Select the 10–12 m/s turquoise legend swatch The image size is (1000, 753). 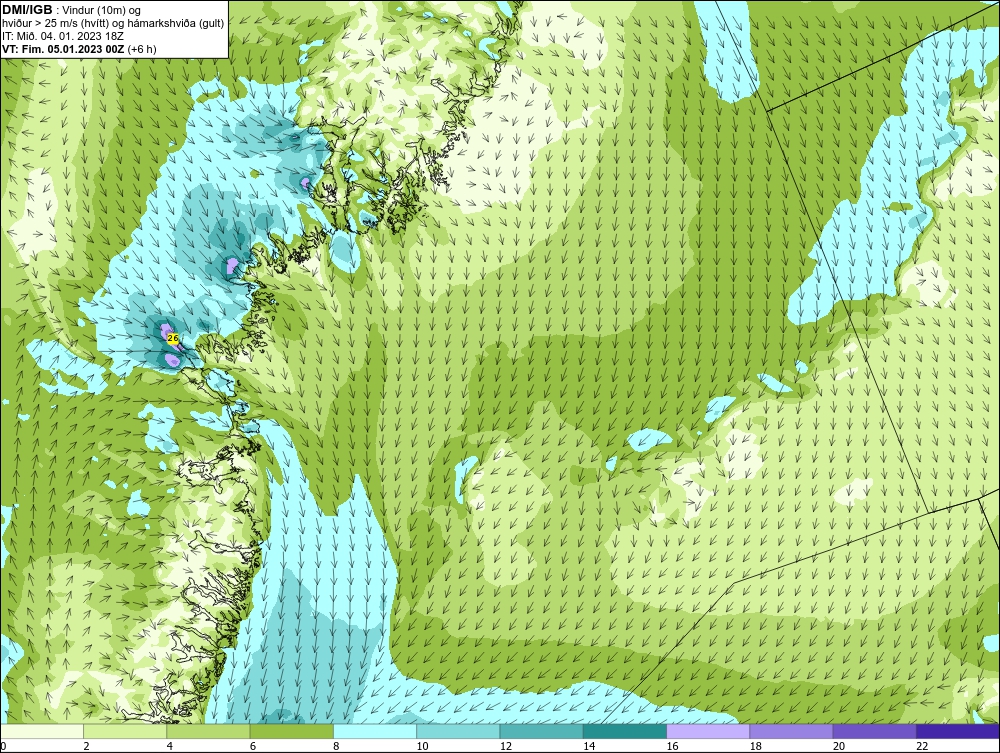tap(459, 731)
